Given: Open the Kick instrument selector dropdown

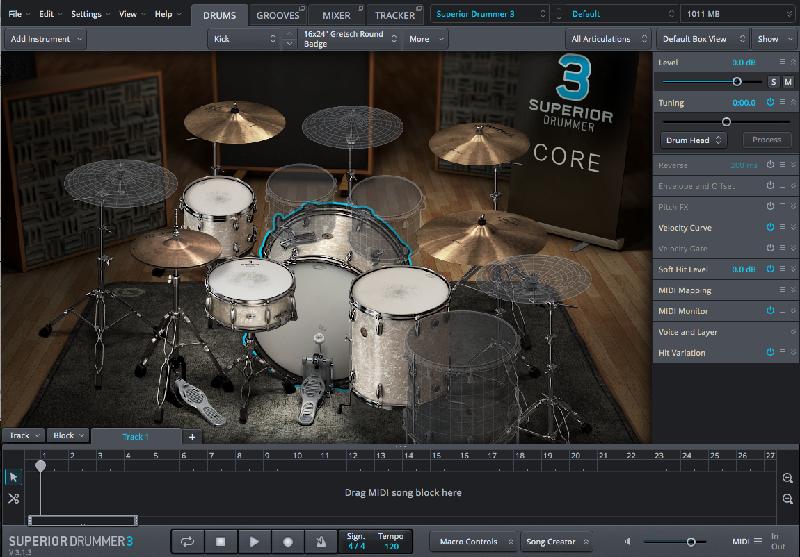Looking at the screenshot, I should (x=244, y=39).
